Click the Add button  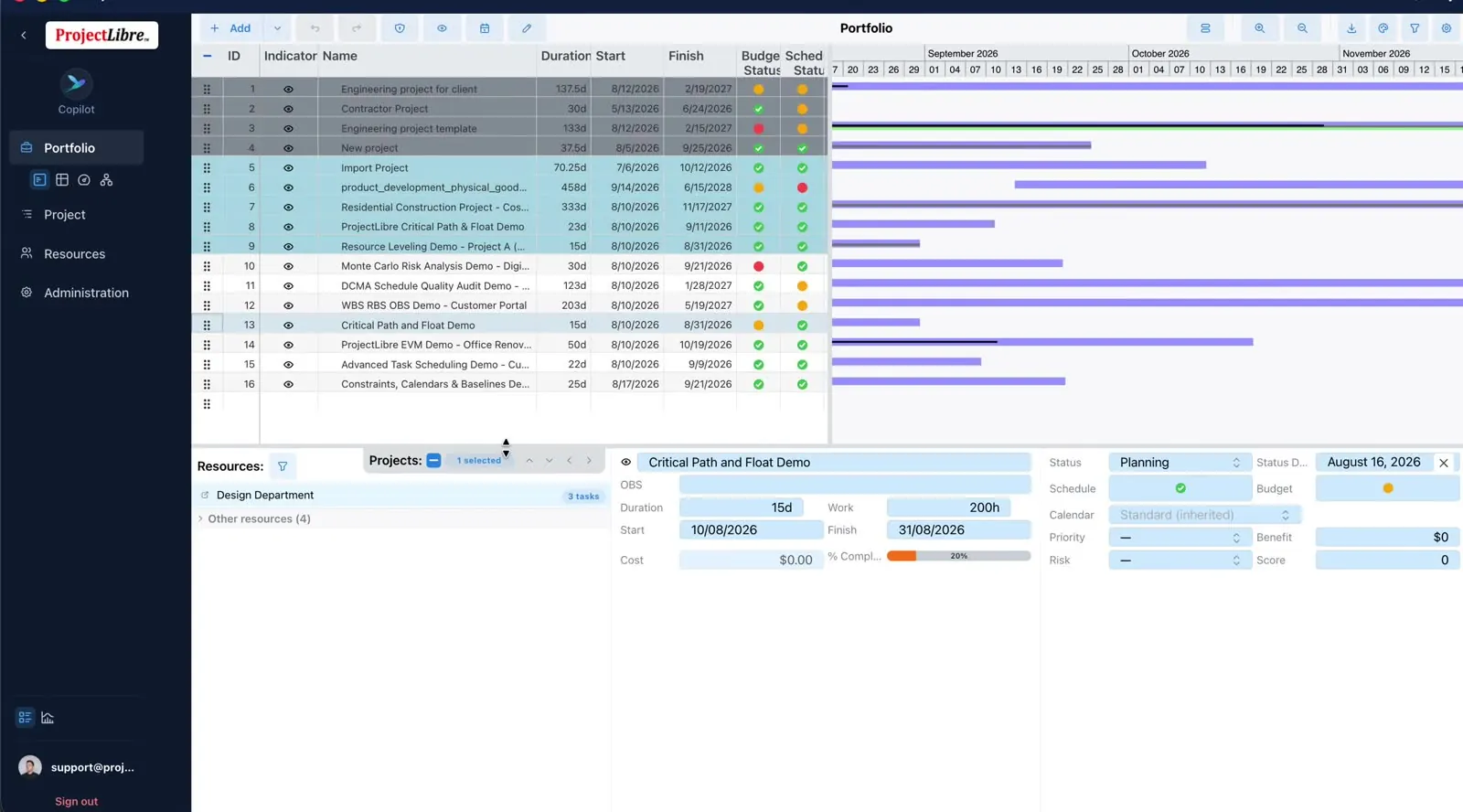pos(232,28)
